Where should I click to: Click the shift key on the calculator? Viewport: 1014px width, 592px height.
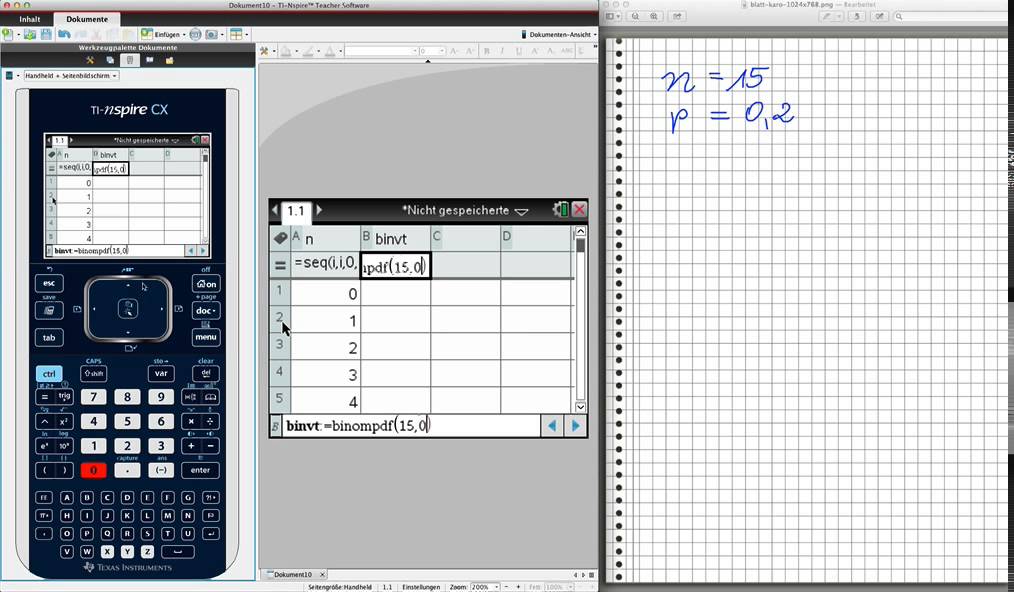click(x=94, y=373)
